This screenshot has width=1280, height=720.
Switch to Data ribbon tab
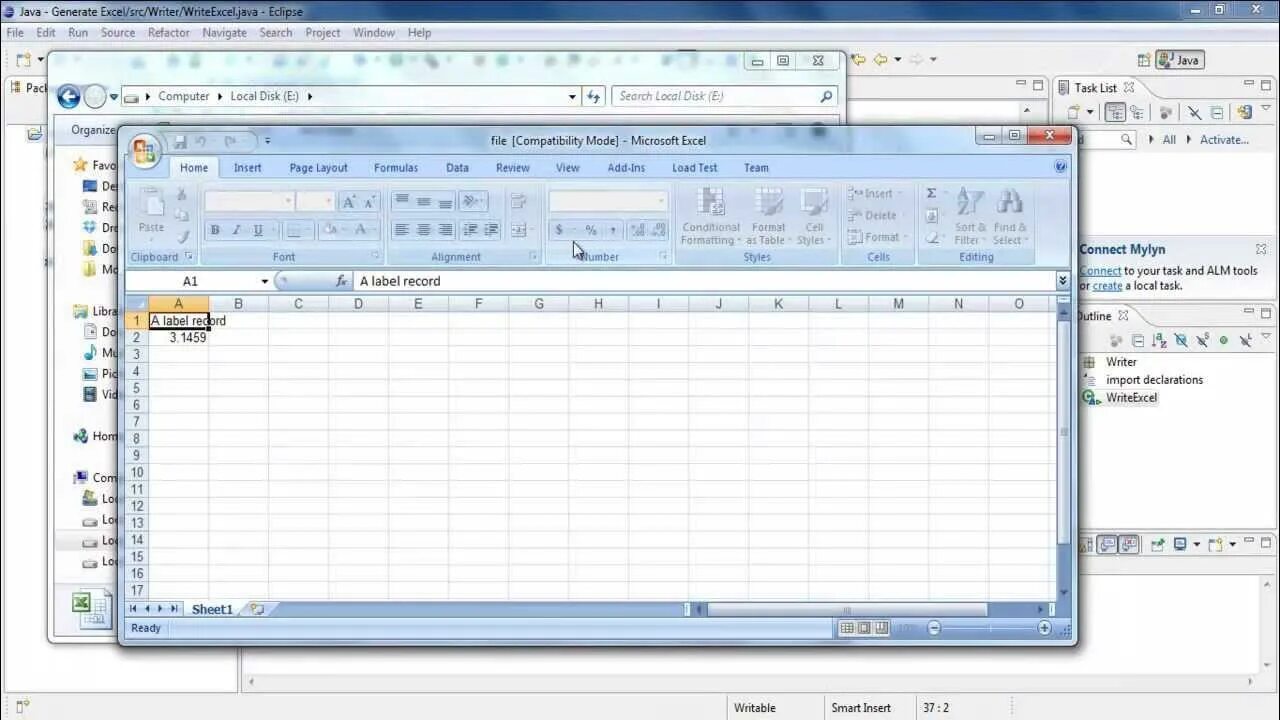point(457,168)
